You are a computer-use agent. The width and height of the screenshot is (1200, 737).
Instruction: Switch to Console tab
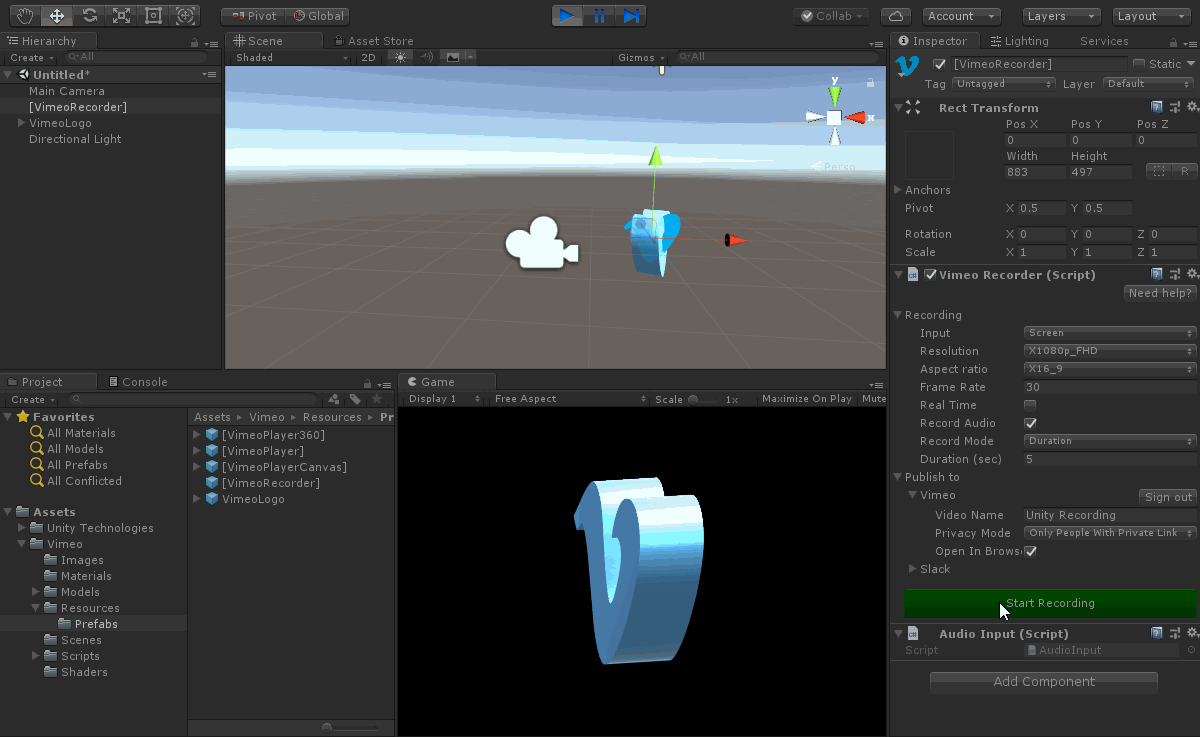[x=137, y=382]
